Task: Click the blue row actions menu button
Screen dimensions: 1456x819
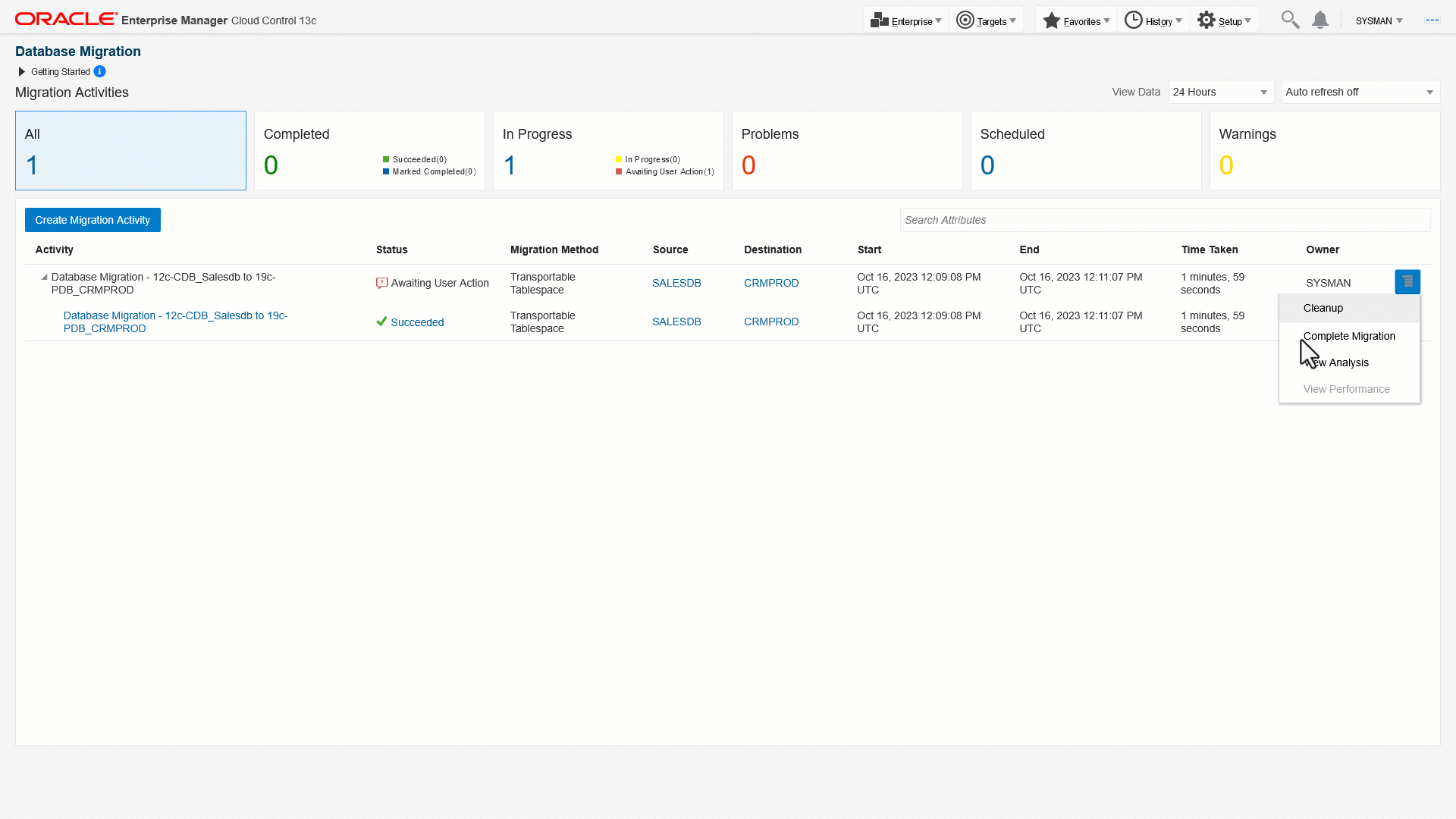Action: 1407,282
